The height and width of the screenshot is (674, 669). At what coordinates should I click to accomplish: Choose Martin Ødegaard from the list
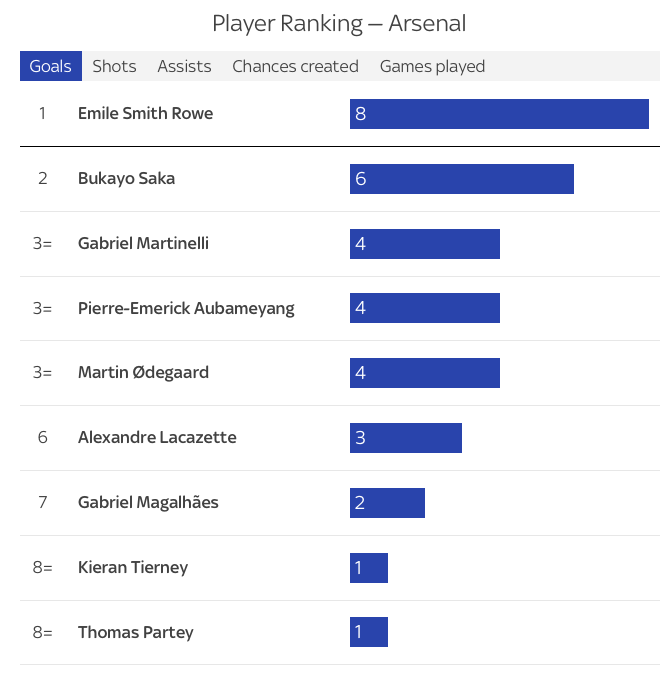click(x=141, y=373)
